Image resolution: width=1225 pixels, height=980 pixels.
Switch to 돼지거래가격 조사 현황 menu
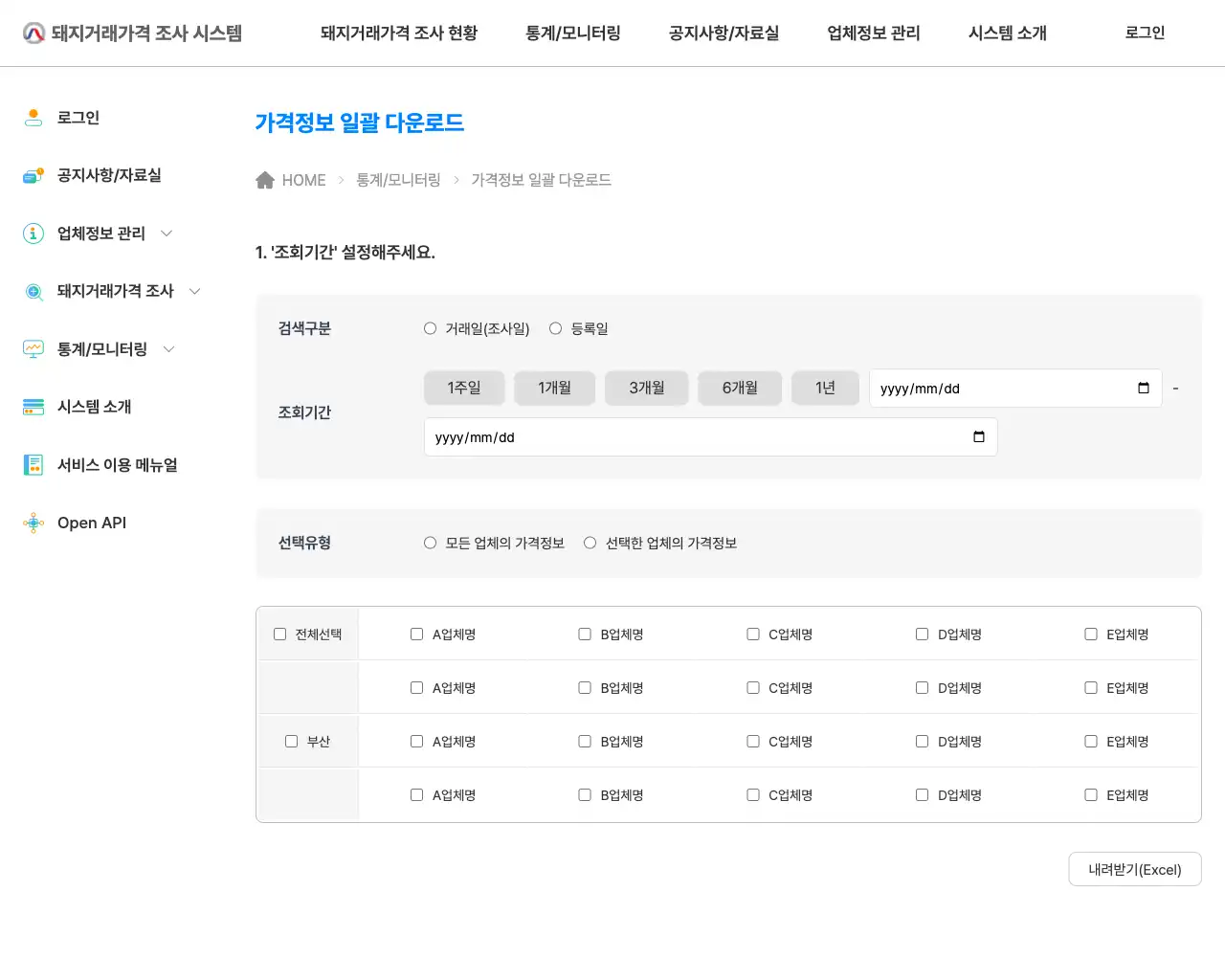click(398, 33)
